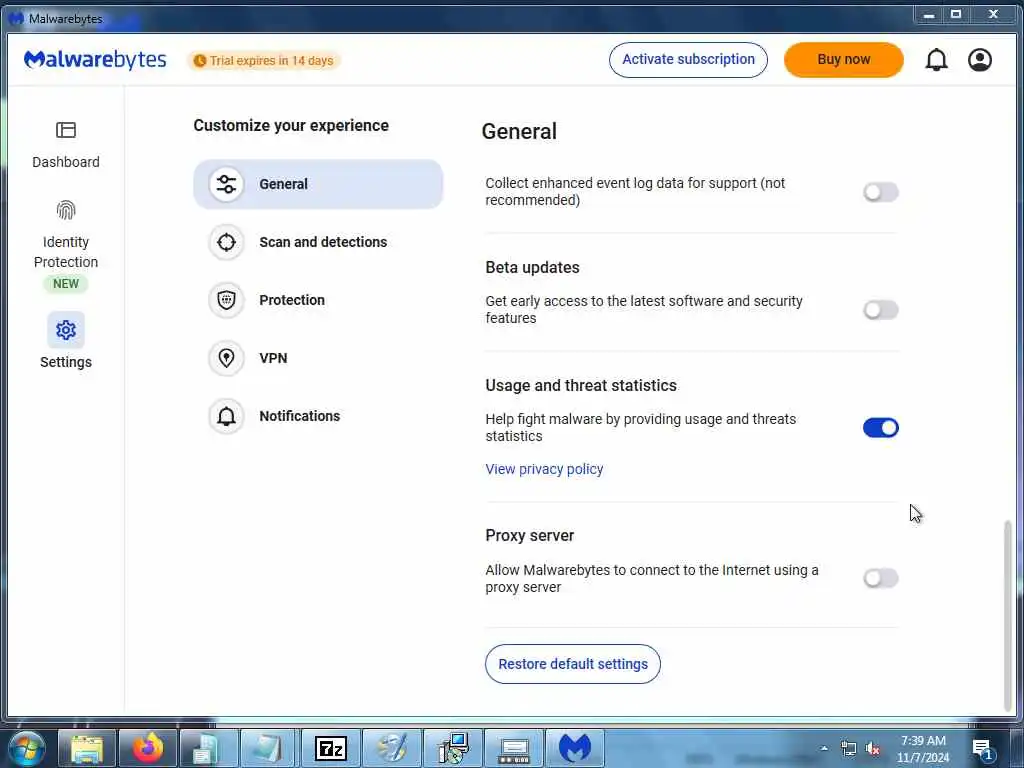
Task: Disable usage and threat statistics toggle
Action: pyautogui.click(x=880, y=428)
